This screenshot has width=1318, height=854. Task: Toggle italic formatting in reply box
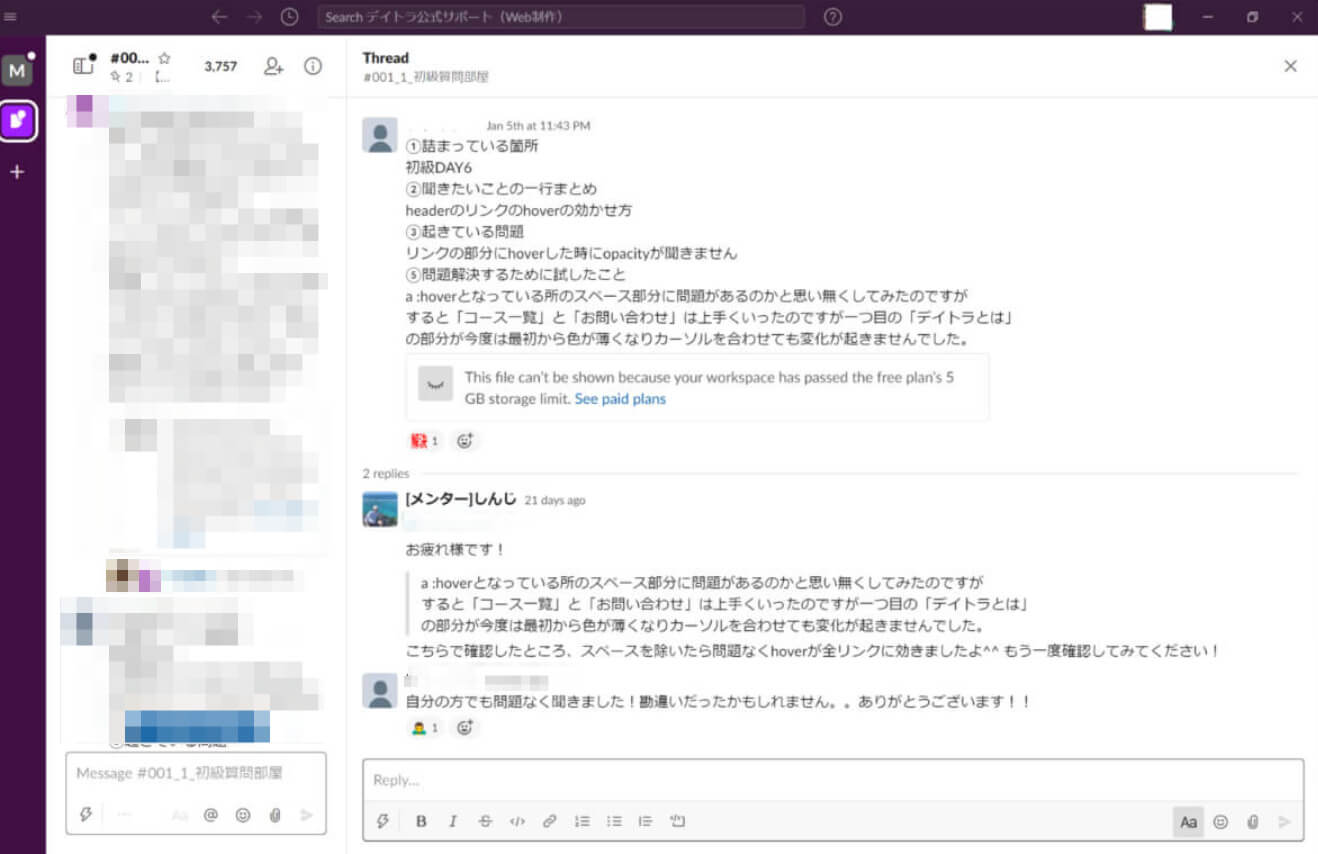(x=453, y=822)
